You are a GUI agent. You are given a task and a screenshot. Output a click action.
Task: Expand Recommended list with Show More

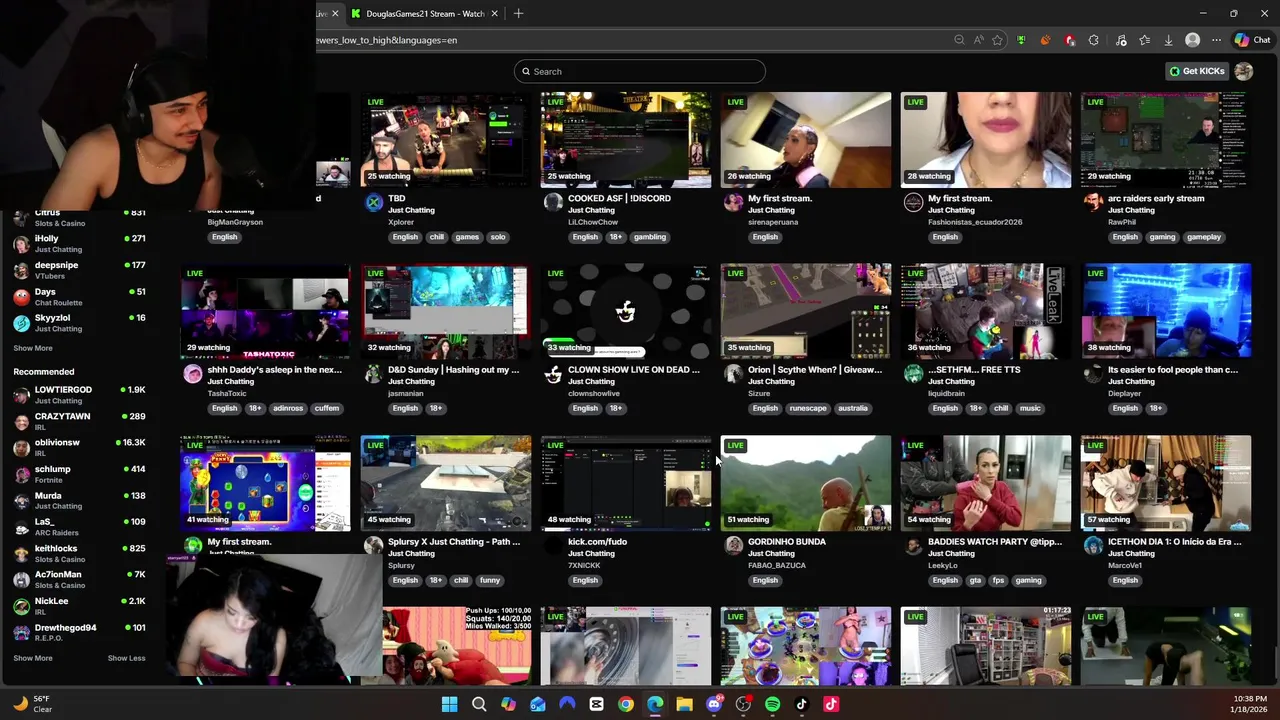pyautogui.click(x=33, y=658)
